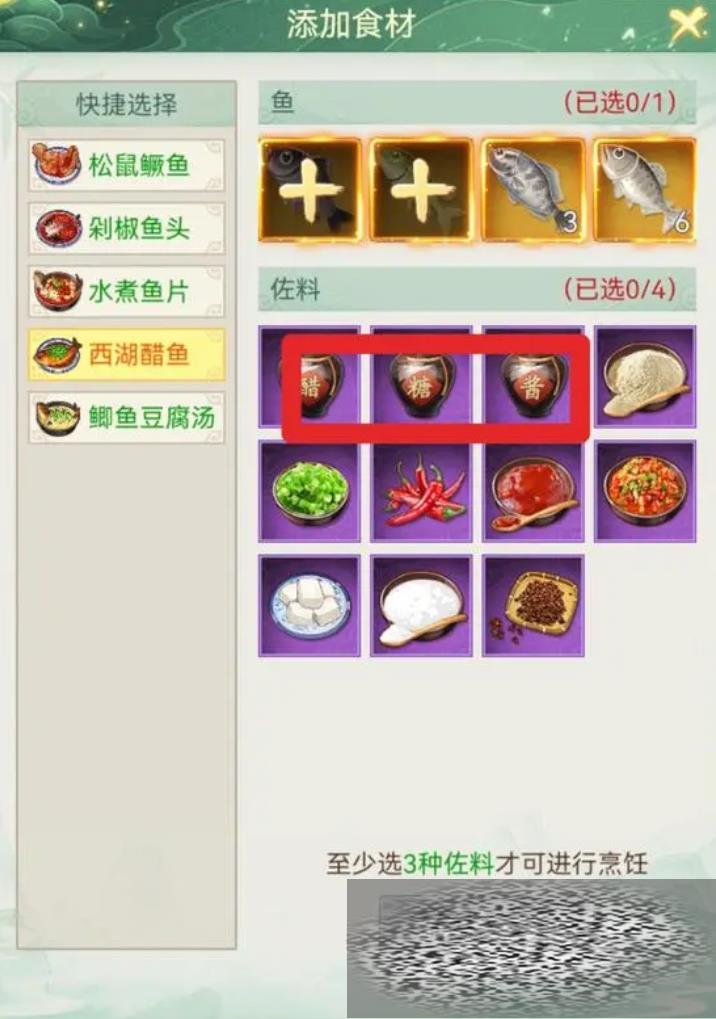The image size is (716, 1019).
Task: Pick the tofu cubes plate
Action: point(309,606)
